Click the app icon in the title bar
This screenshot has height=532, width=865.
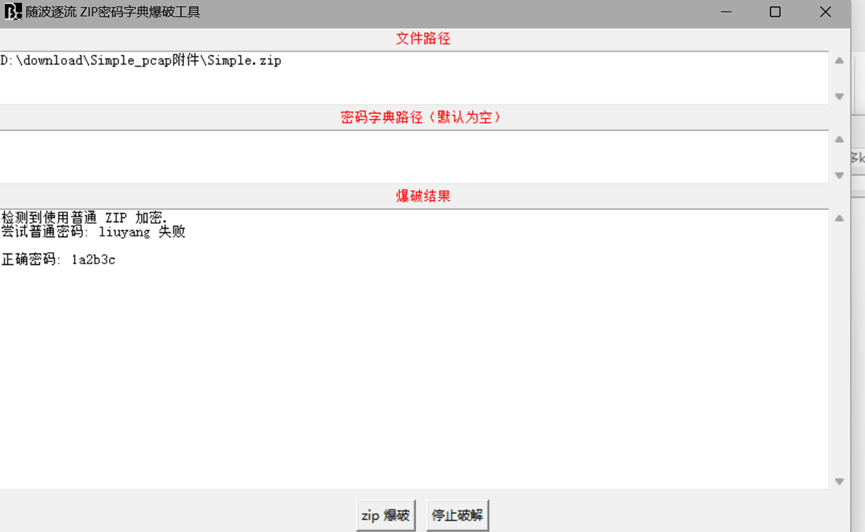tap(12, 12)
